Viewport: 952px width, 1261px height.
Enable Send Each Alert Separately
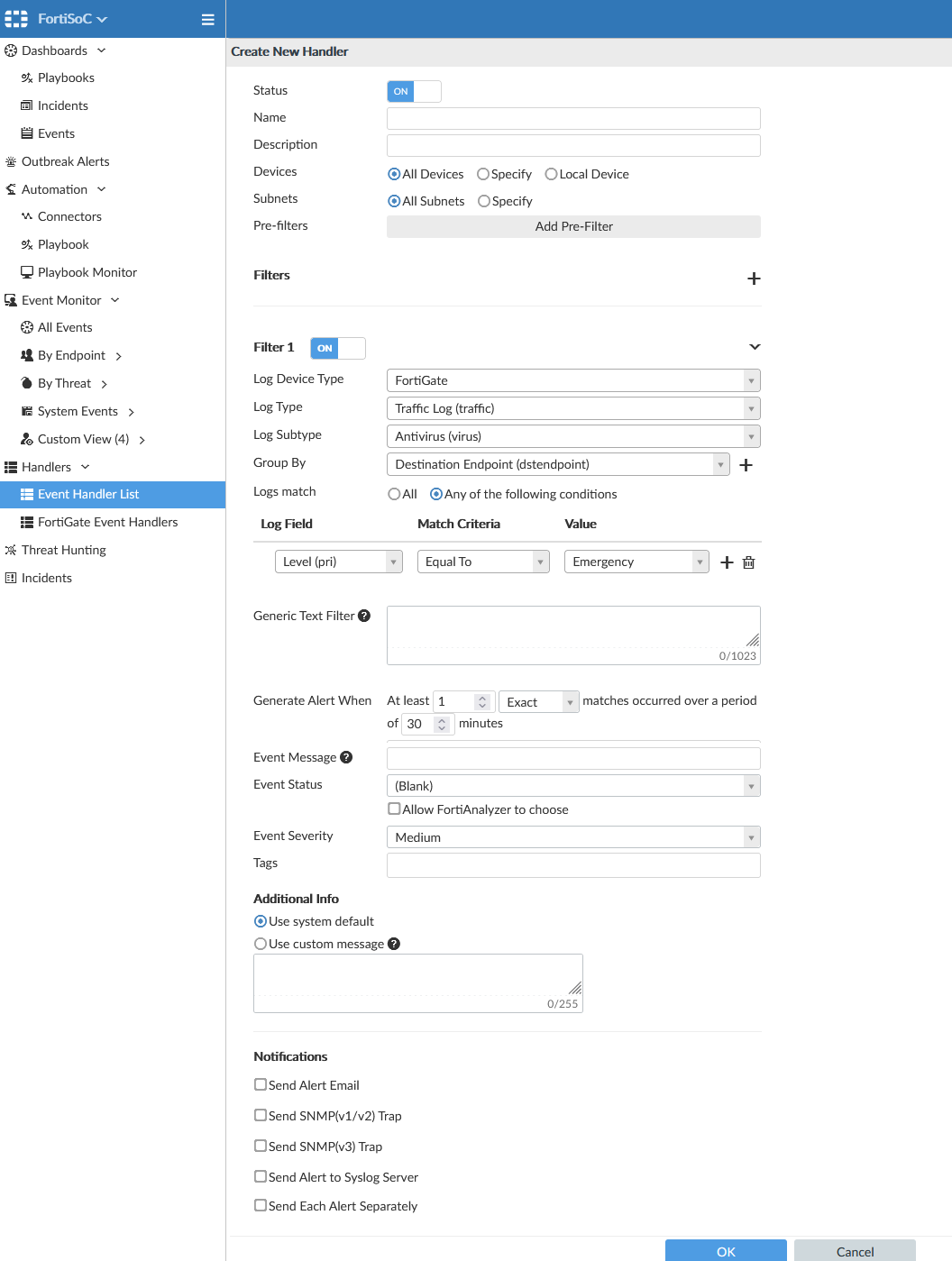(261, 1205)
